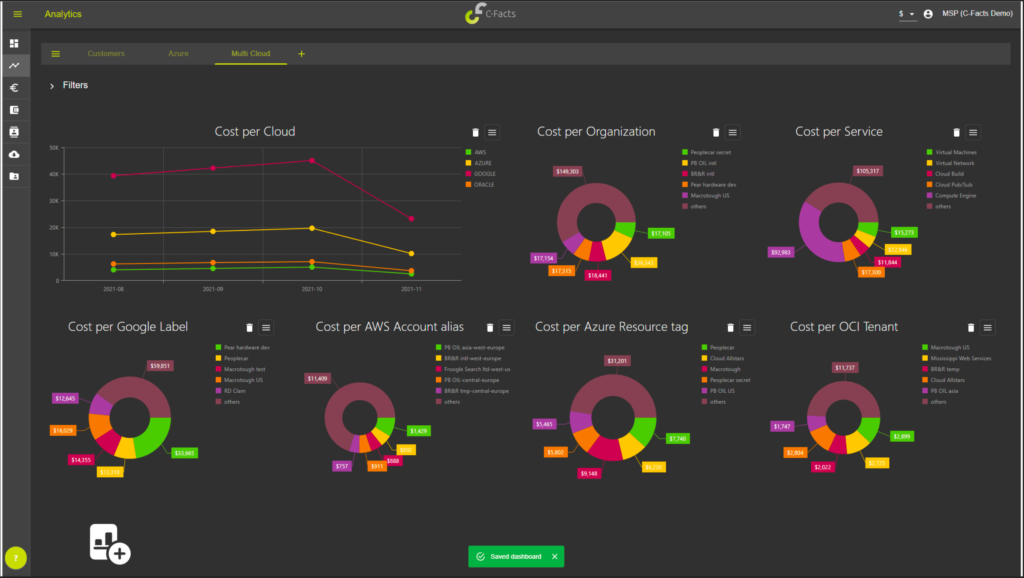This screenshot has height=578, width=1024.
Task: Open the currency dollar dropdown
Action: point(906,14)
